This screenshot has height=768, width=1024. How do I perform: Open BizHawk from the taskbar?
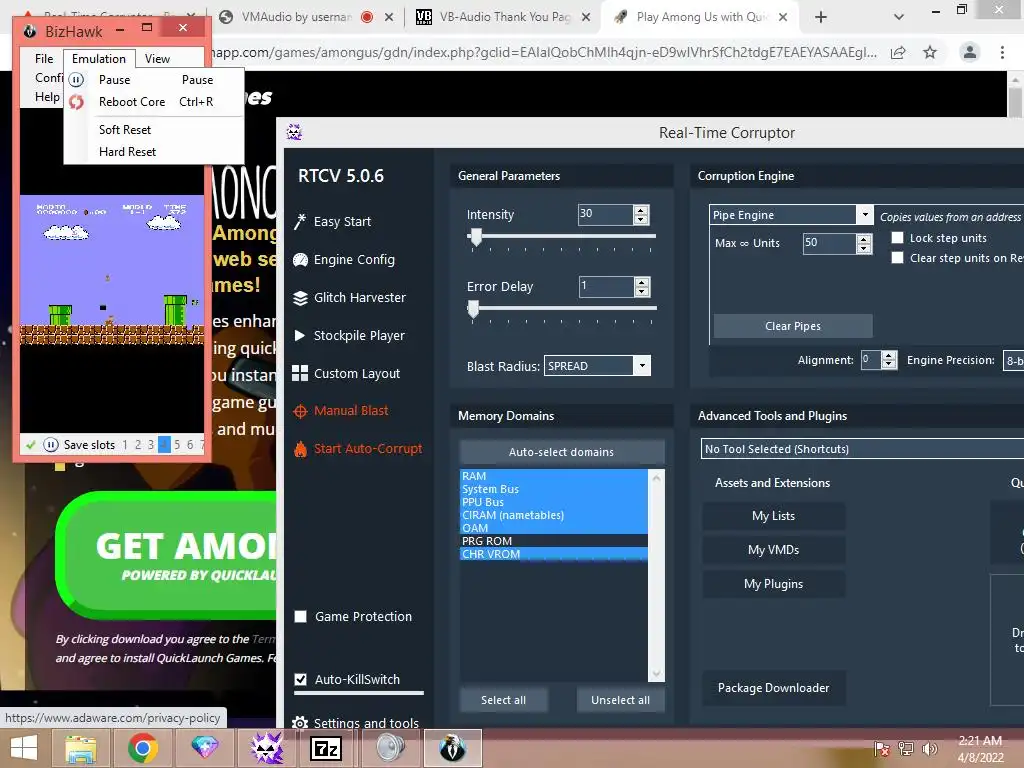coord(453,748)
